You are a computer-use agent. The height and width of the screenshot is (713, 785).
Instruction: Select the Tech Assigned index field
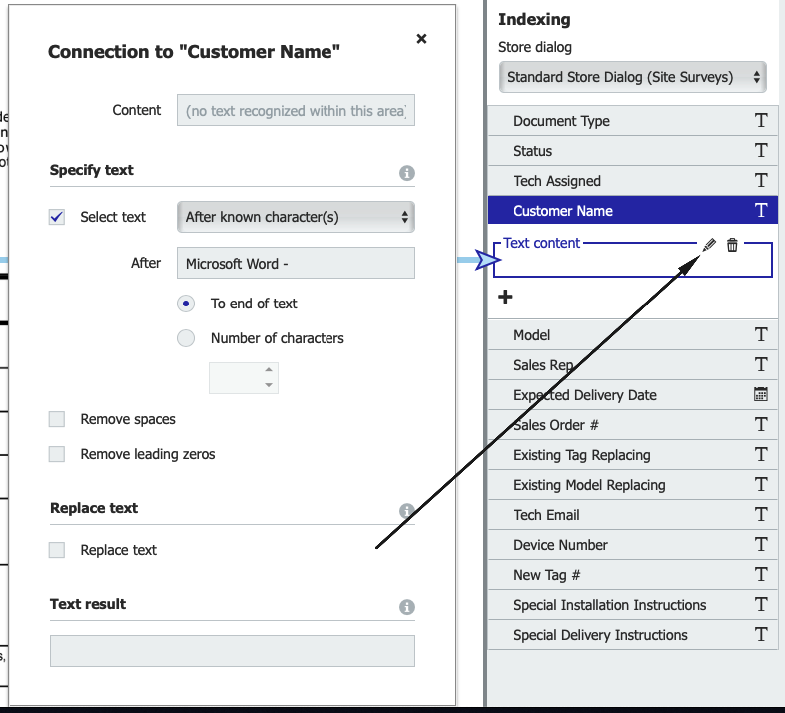(x=620, y=181)
